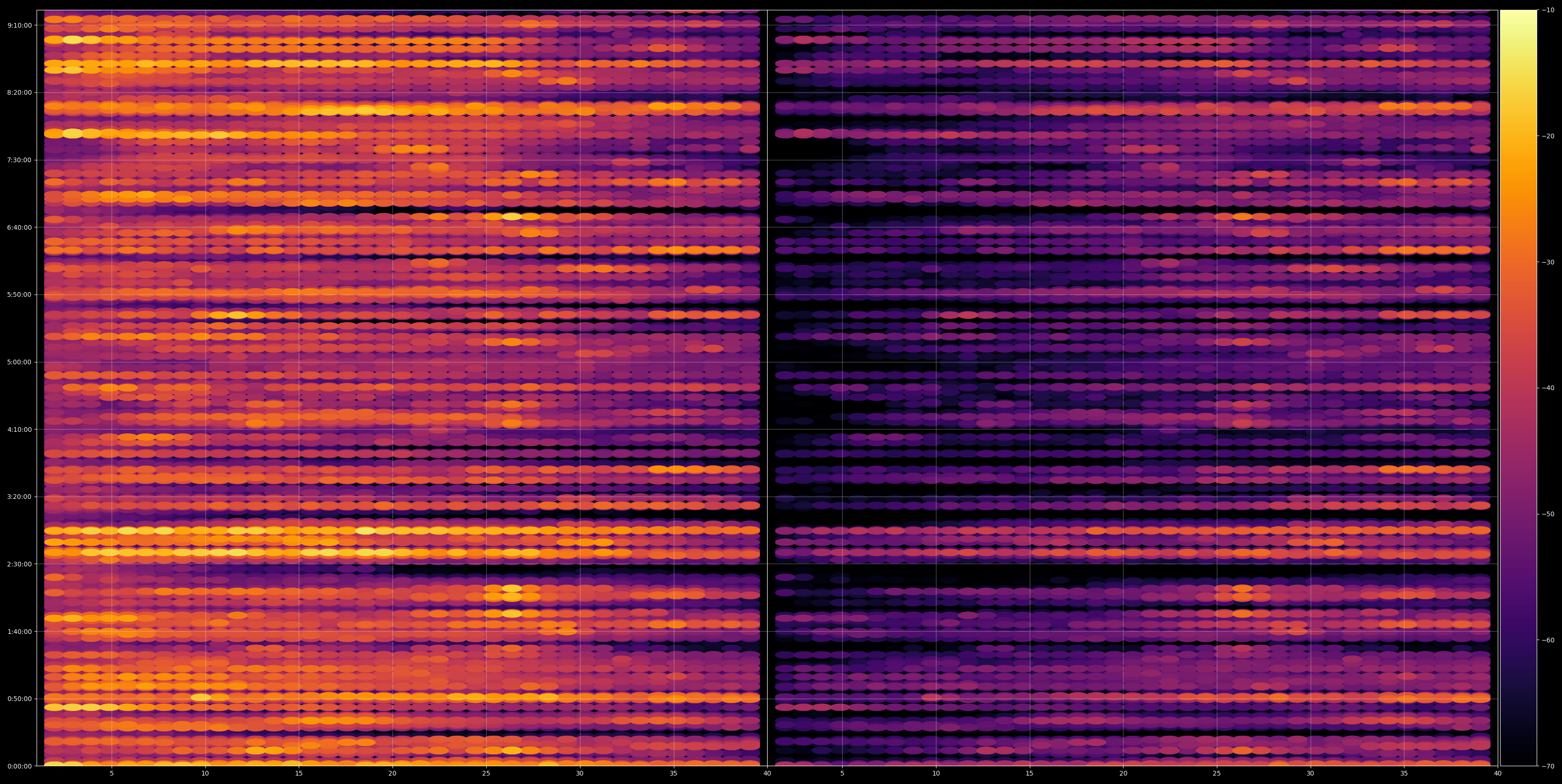Click x-axis tick 35 under the right heatmap
1562x784 pixels.
click(1404, 774)
